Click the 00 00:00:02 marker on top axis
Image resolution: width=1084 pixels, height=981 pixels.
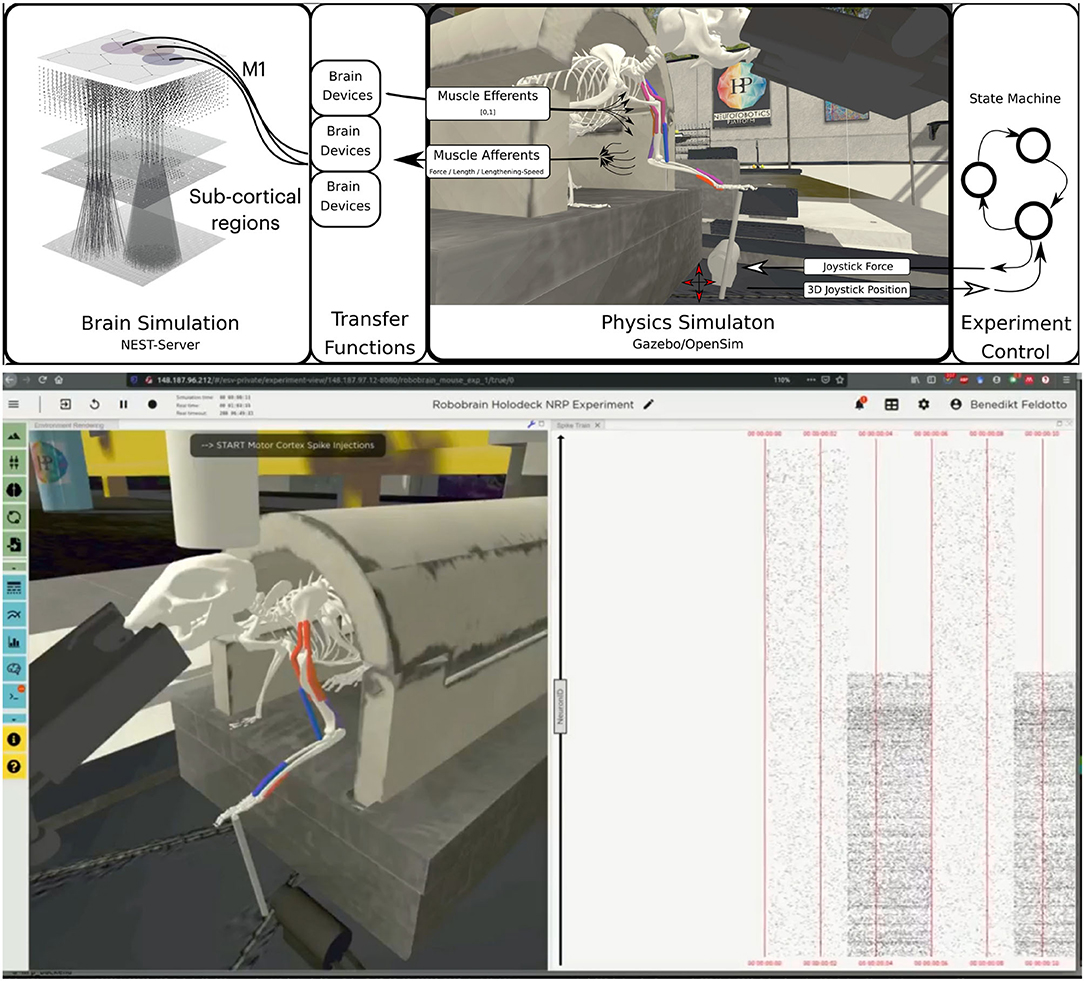click(820, 433)
